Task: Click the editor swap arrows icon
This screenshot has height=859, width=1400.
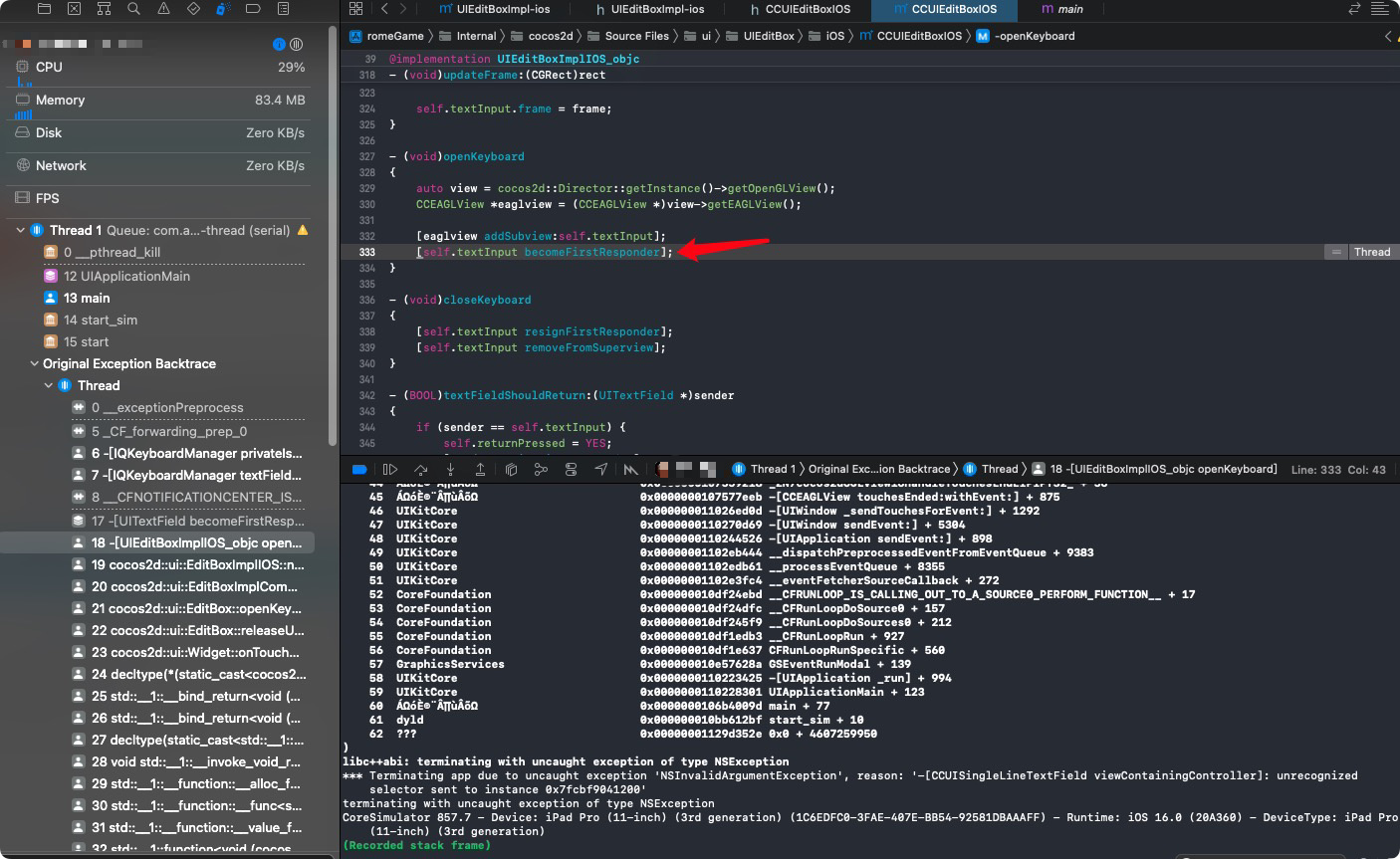Action: pos(1354,9)
